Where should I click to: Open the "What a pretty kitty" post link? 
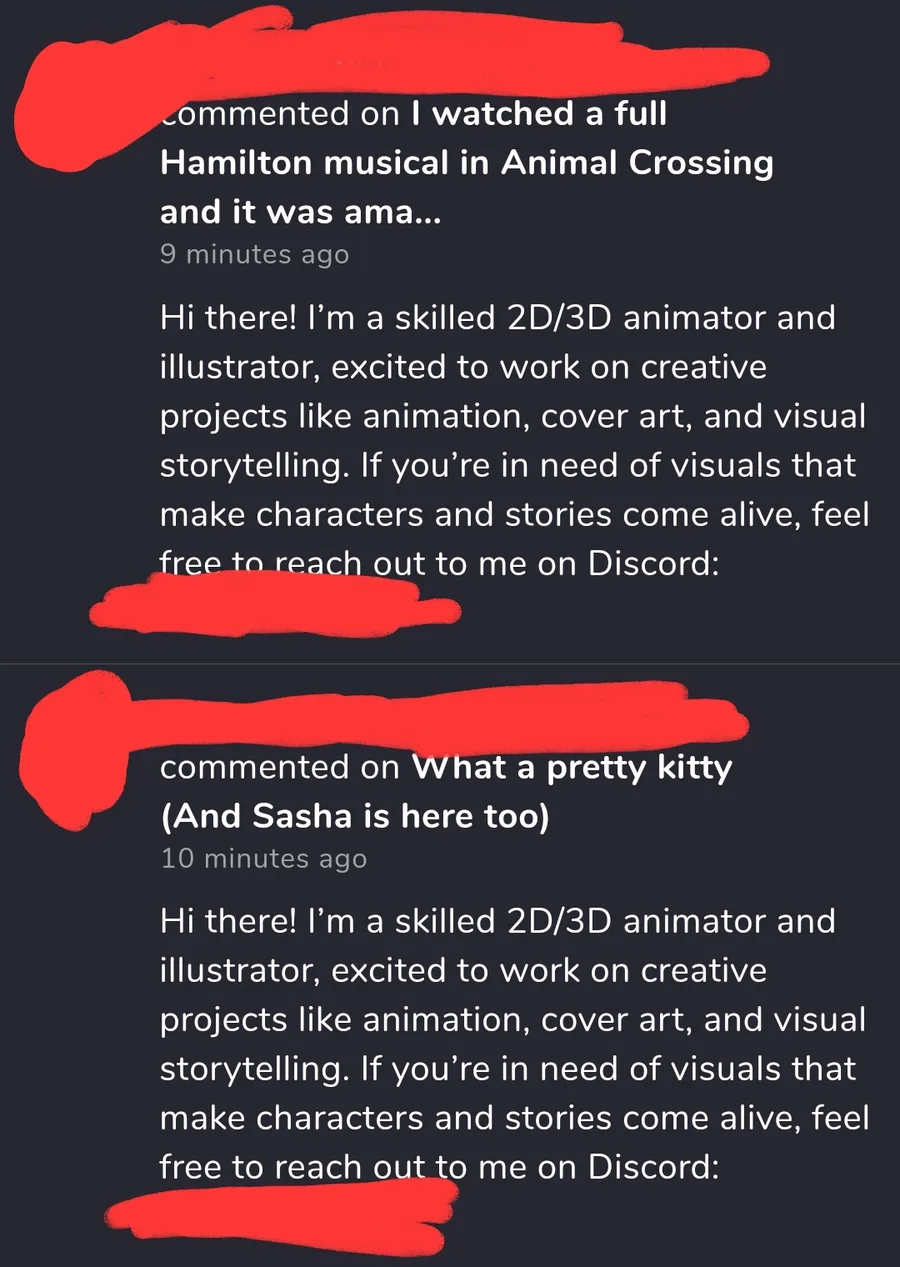point(572,768)
